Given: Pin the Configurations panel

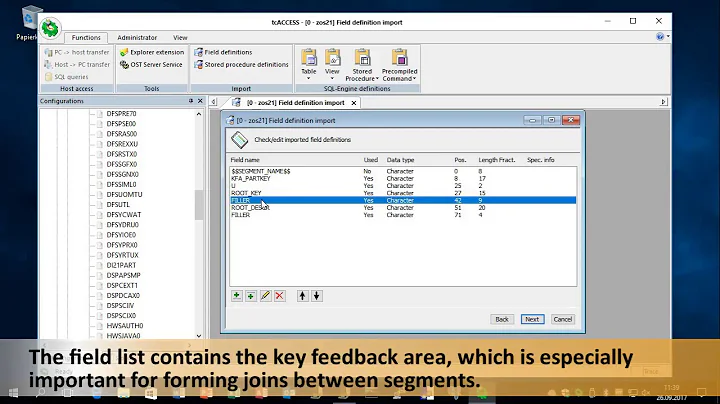Looking at the screenshot, I should (x=191, y=101).
